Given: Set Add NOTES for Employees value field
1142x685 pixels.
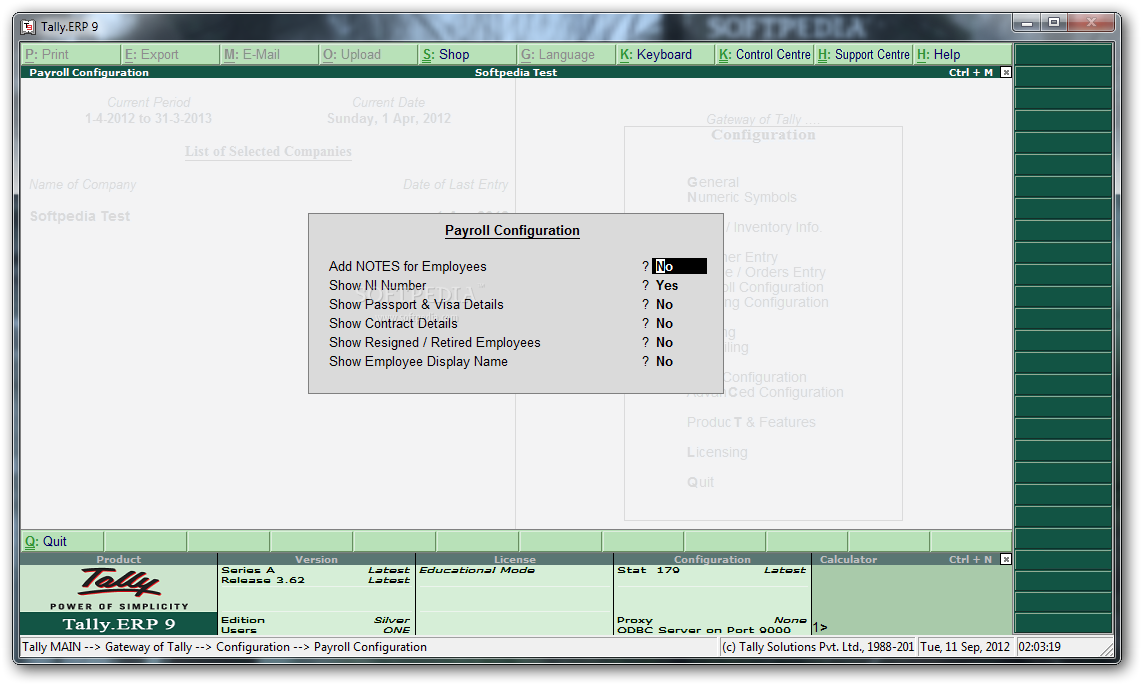Looking at the screenshot, I should point(680,266).
